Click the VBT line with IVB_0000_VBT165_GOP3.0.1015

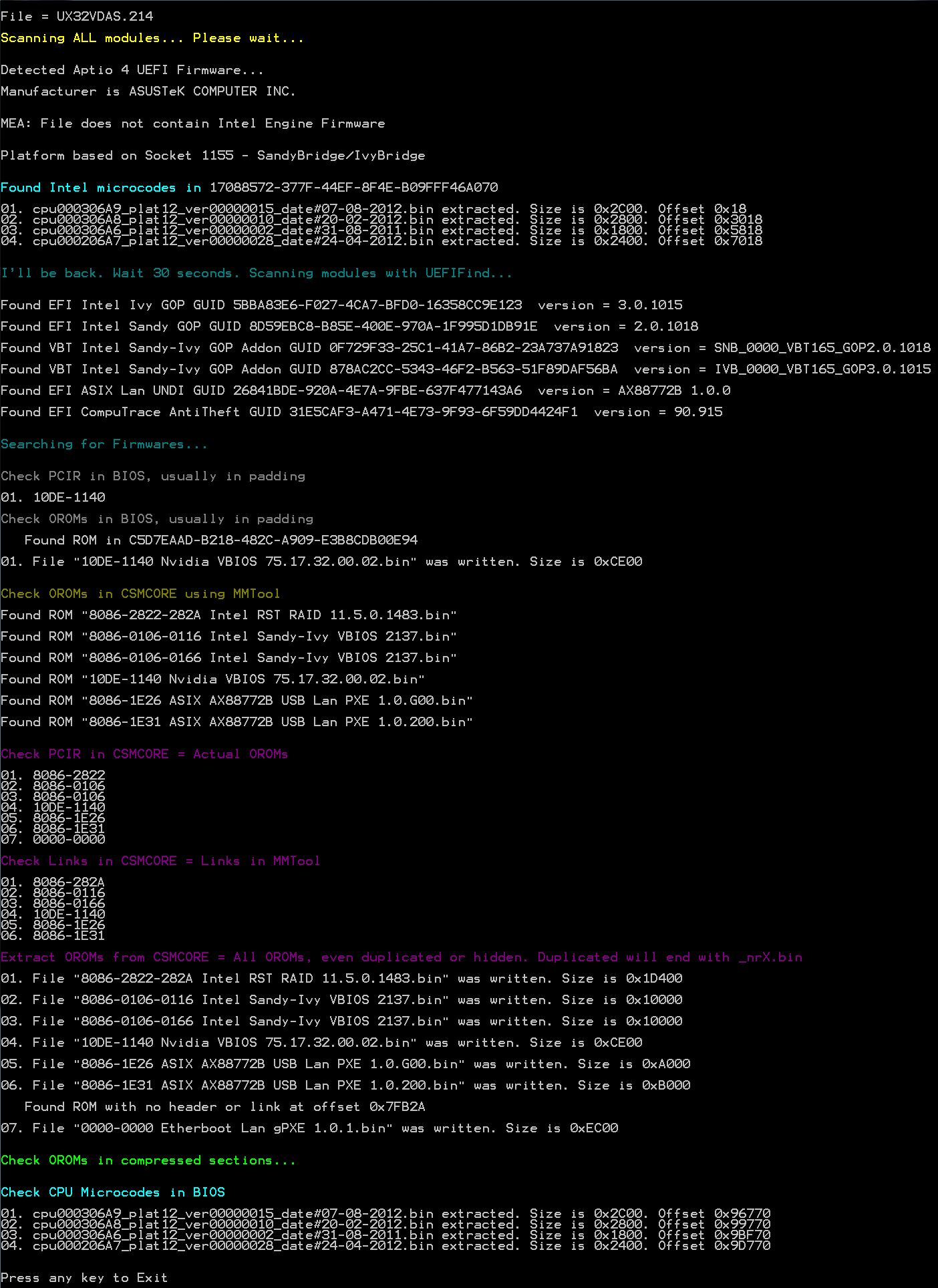[466, 369]
